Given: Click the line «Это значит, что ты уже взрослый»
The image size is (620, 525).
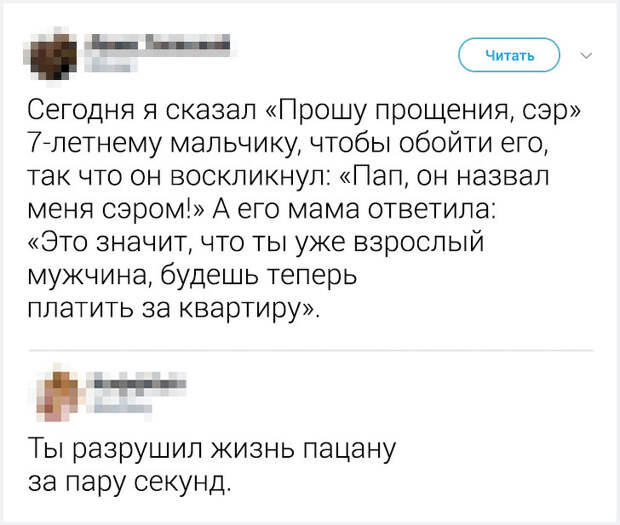Looking at the screenshot, I should coord(256,243).
